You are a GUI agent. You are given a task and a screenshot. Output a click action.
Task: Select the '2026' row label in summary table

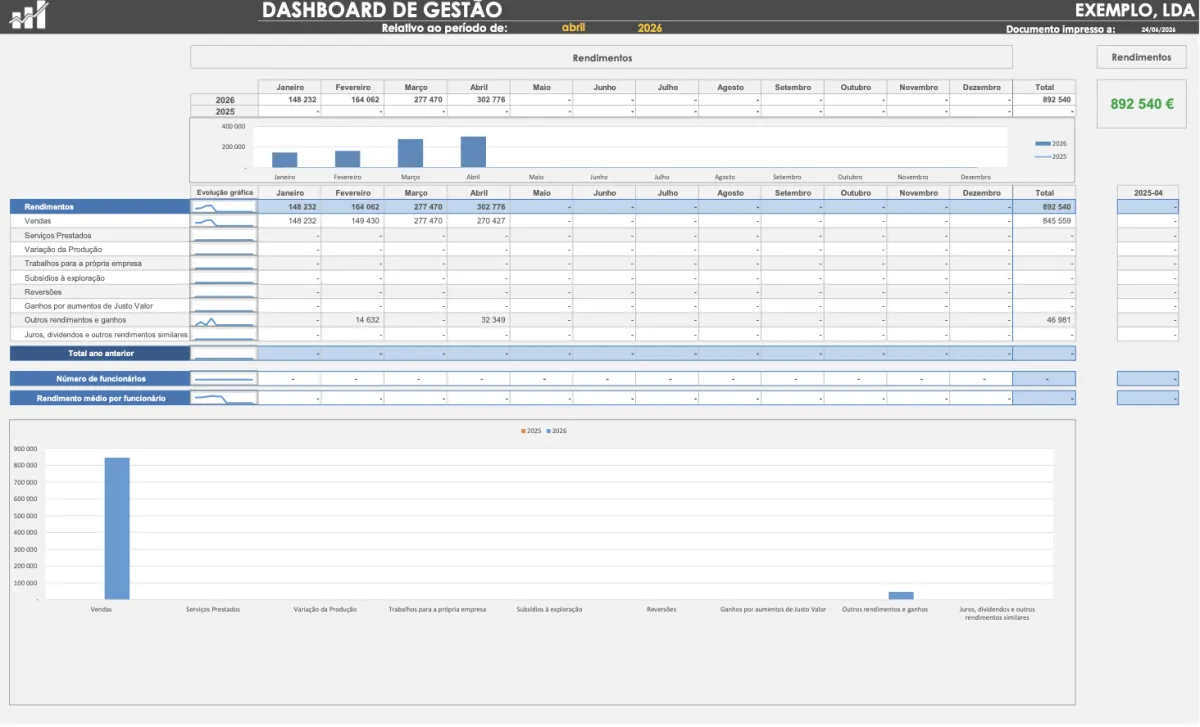pos(224,100)
